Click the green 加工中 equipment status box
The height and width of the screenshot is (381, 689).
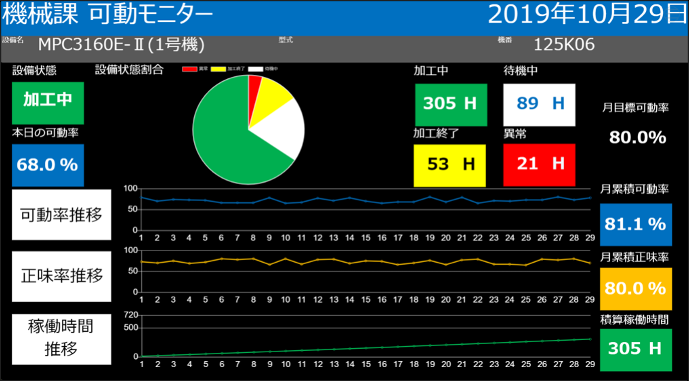48,103
